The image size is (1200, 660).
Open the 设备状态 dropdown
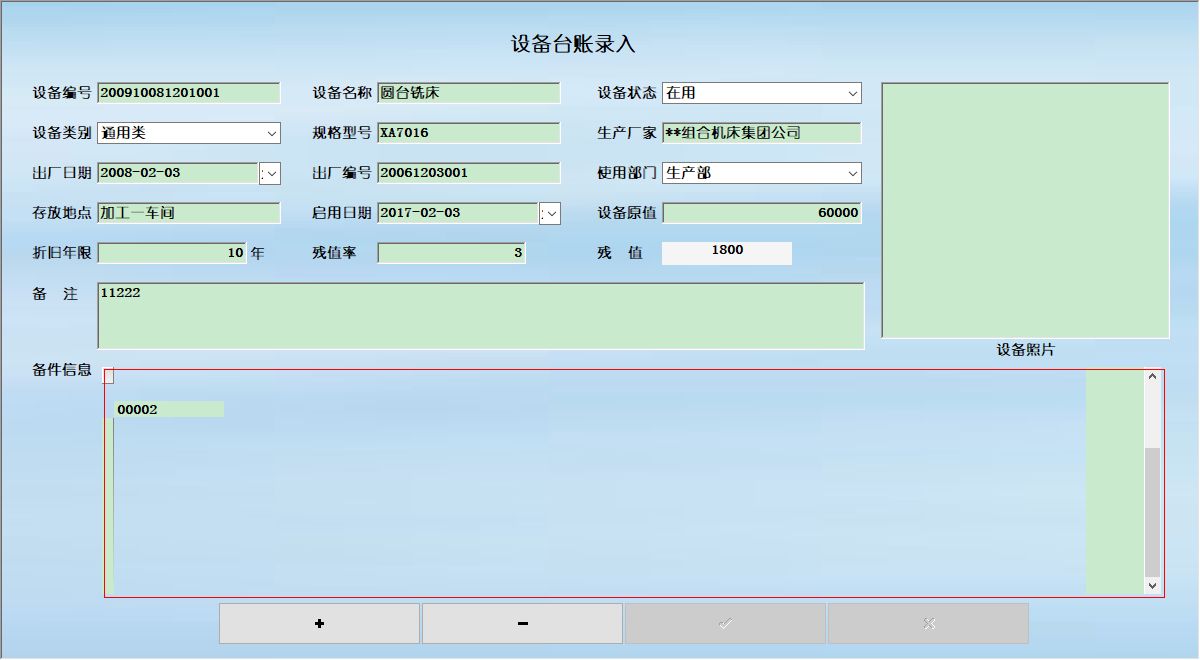tap(852, 93)
